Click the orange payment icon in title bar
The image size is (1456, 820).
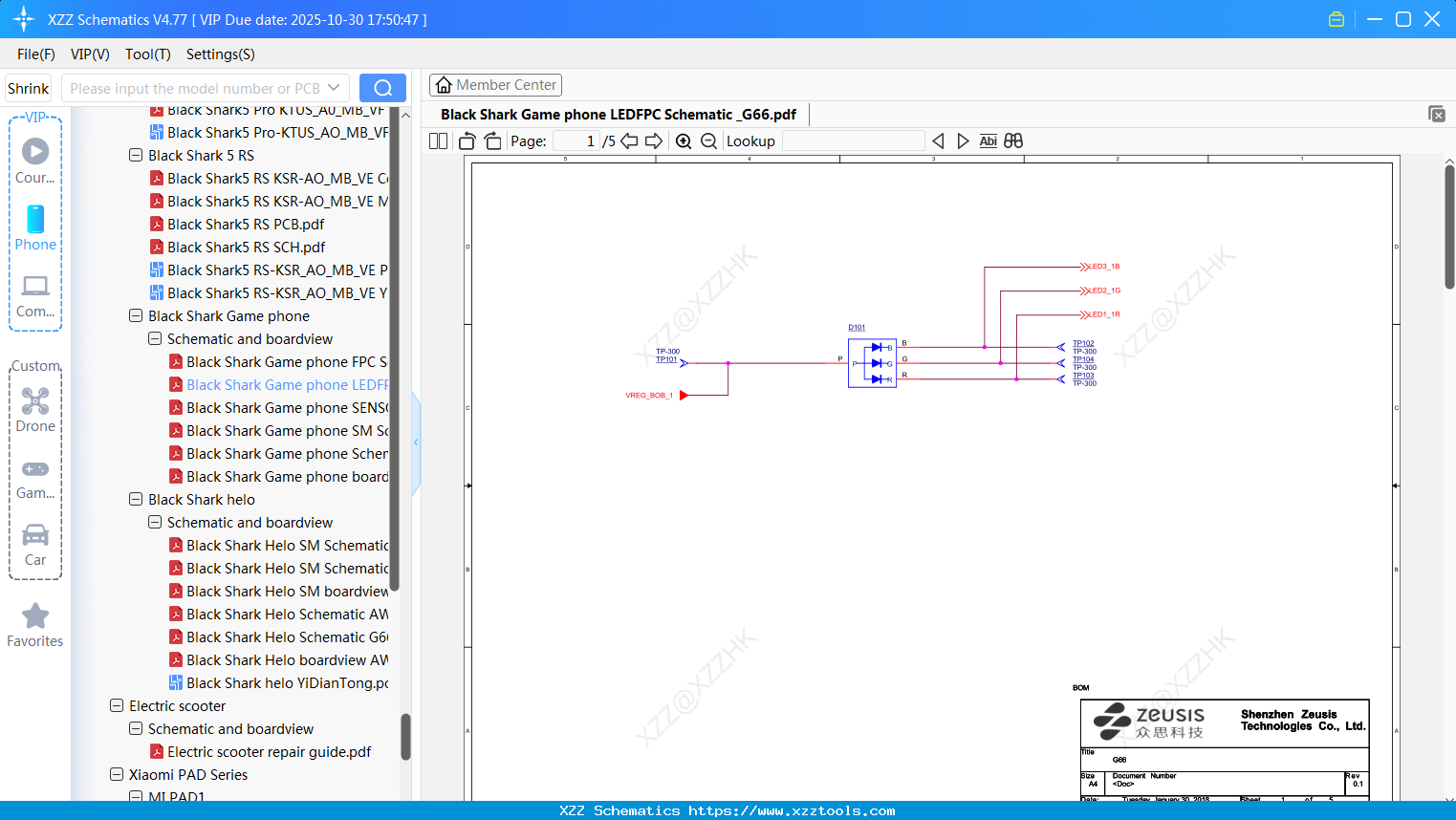tap(1336, 18)
